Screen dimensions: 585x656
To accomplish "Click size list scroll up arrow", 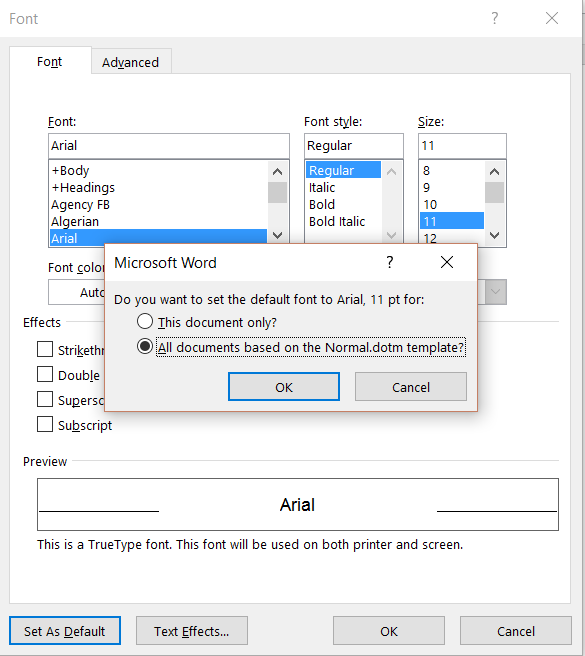I will pyautogui.click(x=494, y=172).
